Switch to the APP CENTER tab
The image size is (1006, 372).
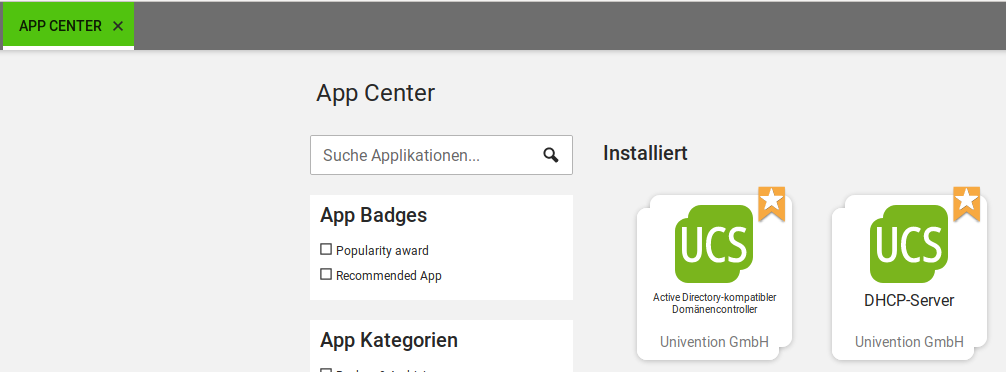tap(60, 26)
